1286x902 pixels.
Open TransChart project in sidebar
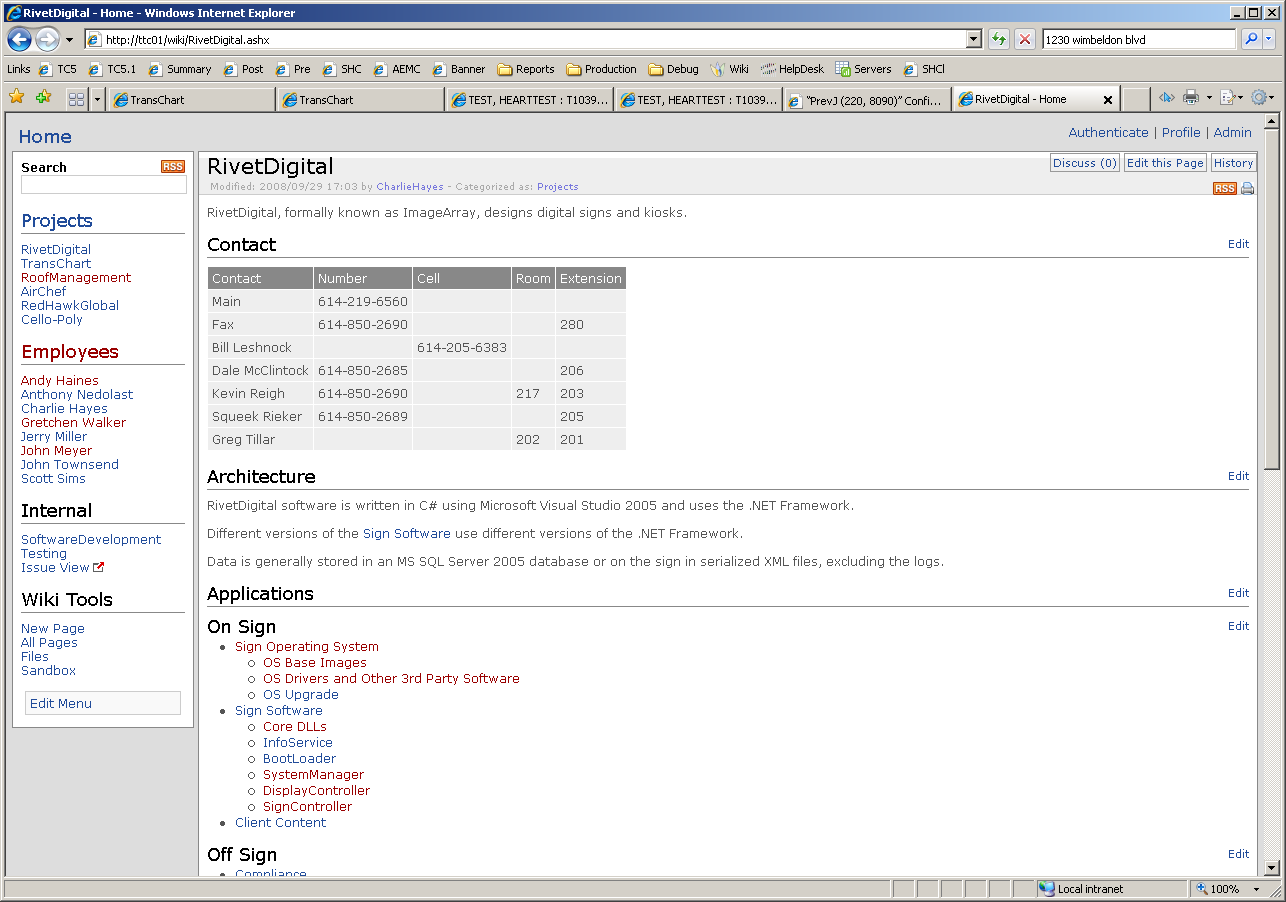[x=56, y=264]
